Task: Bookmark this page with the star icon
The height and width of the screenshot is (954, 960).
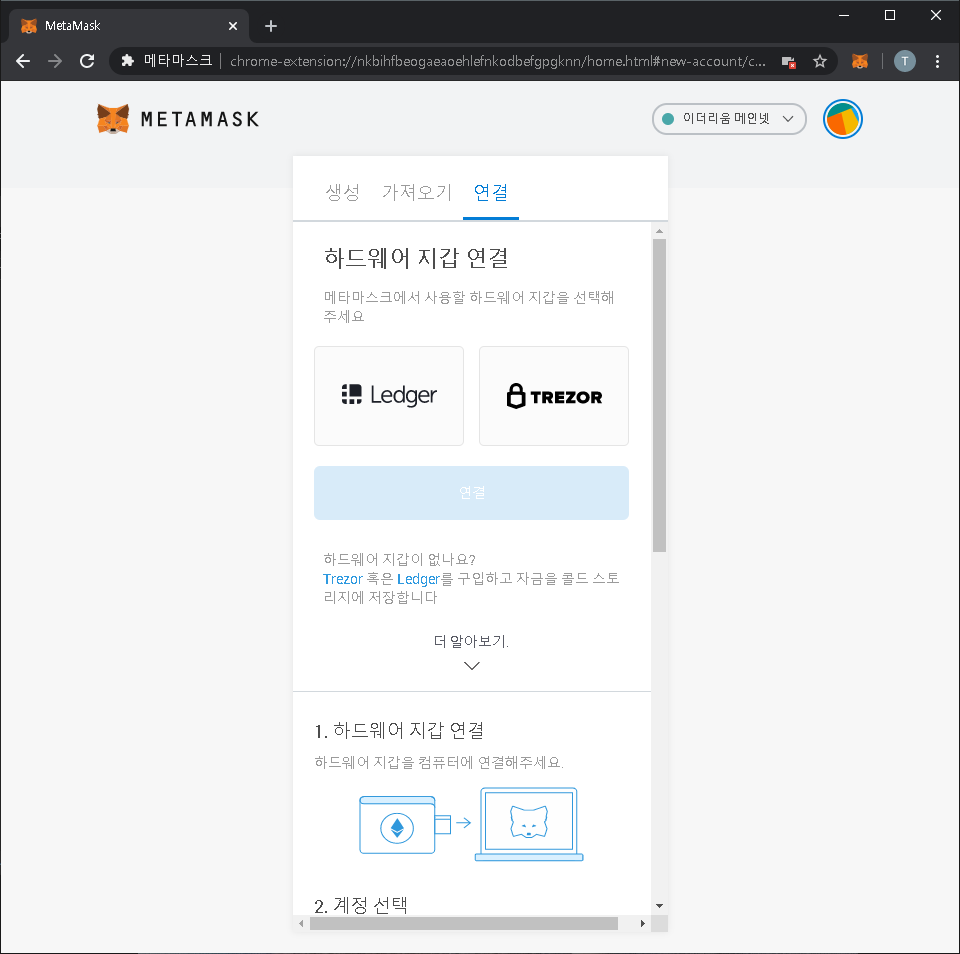Action: coord(819,61)
